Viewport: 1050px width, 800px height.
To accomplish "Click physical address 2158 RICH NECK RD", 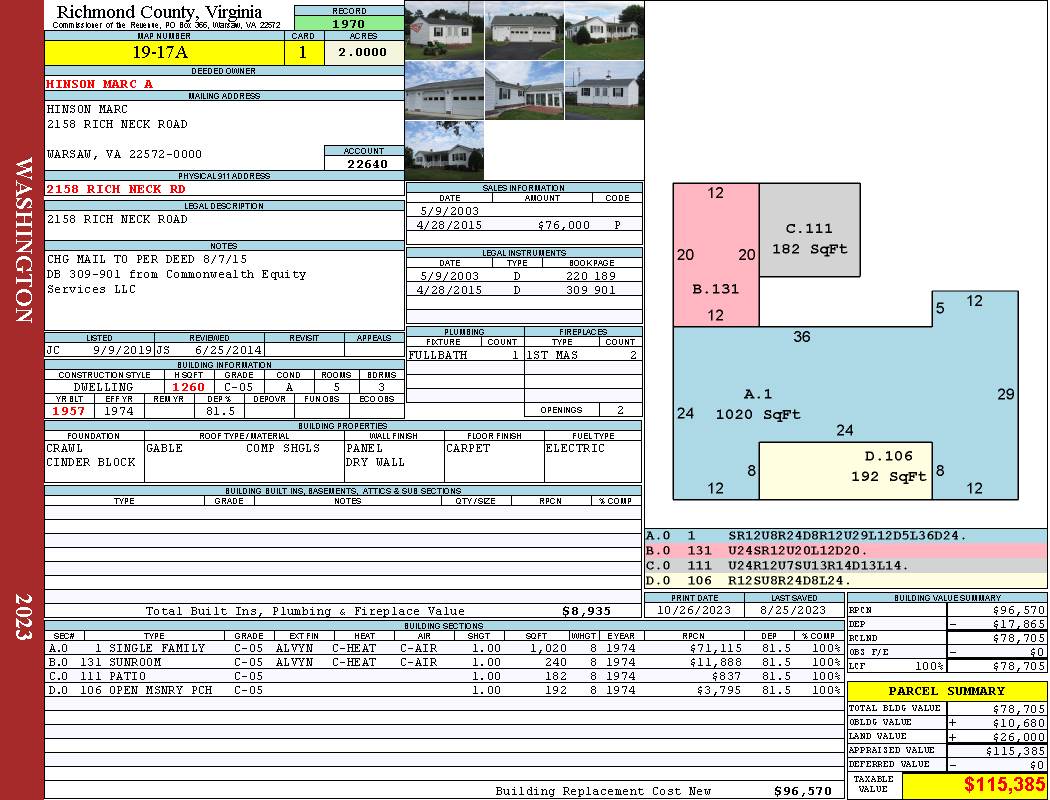I will [x=115, y=189].
